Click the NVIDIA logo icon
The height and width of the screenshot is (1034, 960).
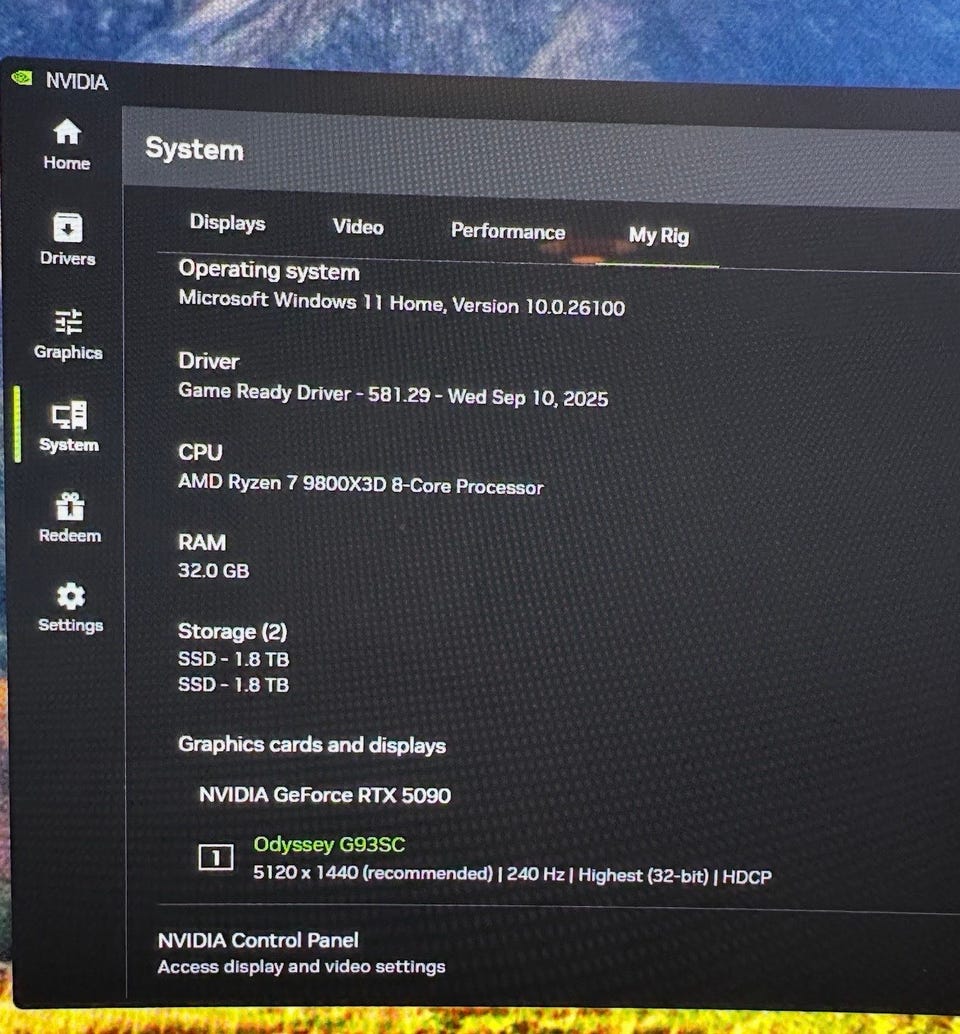click(x=22, y=78)
